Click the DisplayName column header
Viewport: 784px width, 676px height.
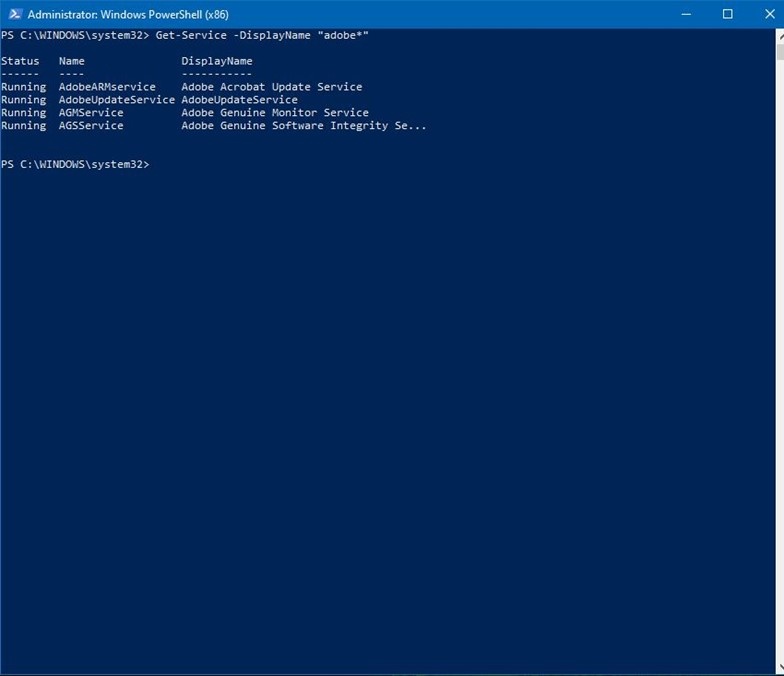click(216, 61)
